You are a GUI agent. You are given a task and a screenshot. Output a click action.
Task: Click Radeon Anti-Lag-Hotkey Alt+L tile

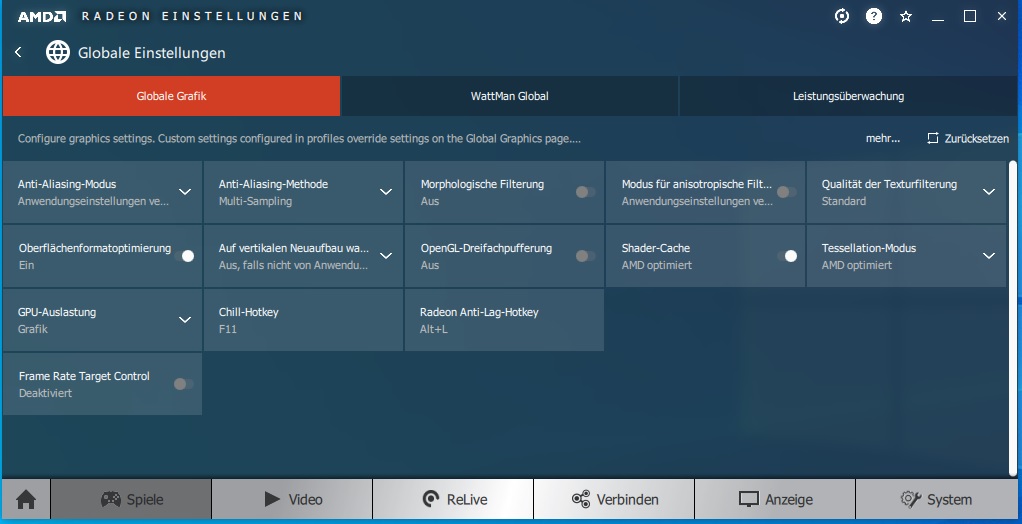click(504, 320)
